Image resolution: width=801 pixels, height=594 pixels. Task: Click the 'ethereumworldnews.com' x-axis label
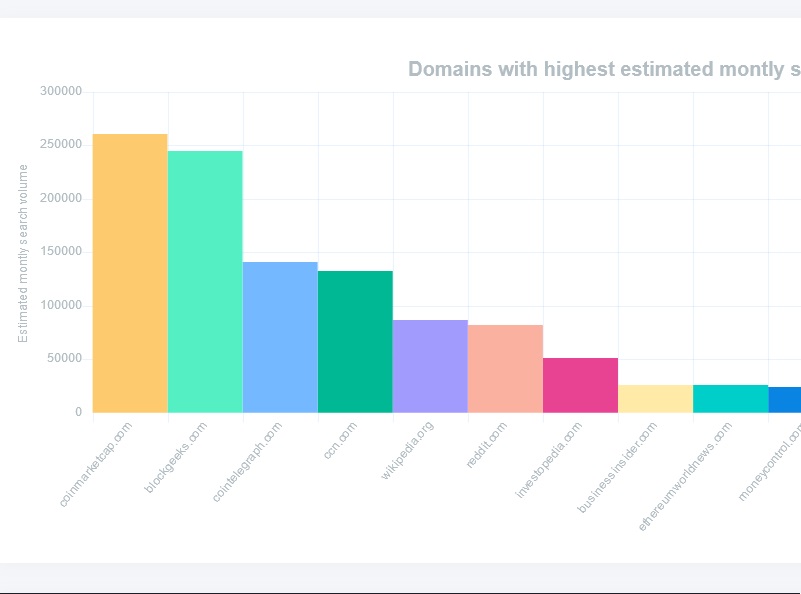coord(686,477)
